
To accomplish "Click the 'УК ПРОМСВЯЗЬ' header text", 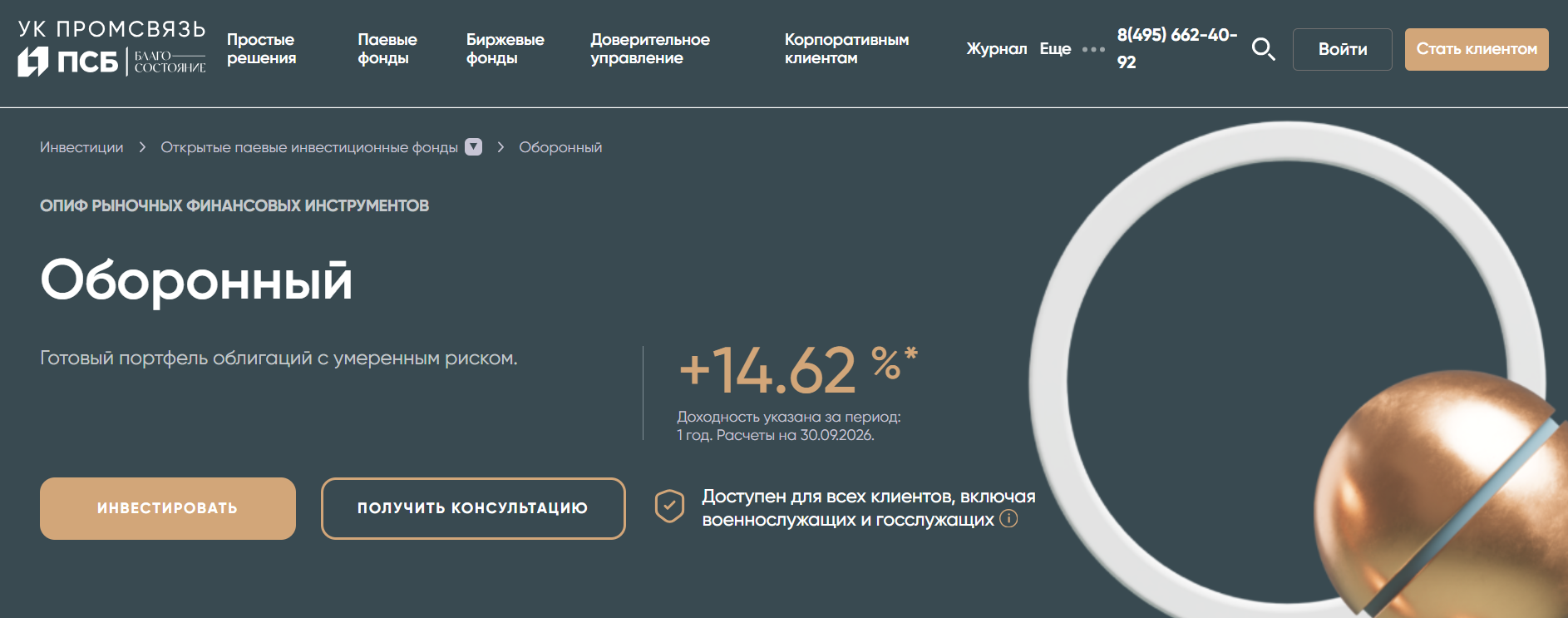I will 111,29.
